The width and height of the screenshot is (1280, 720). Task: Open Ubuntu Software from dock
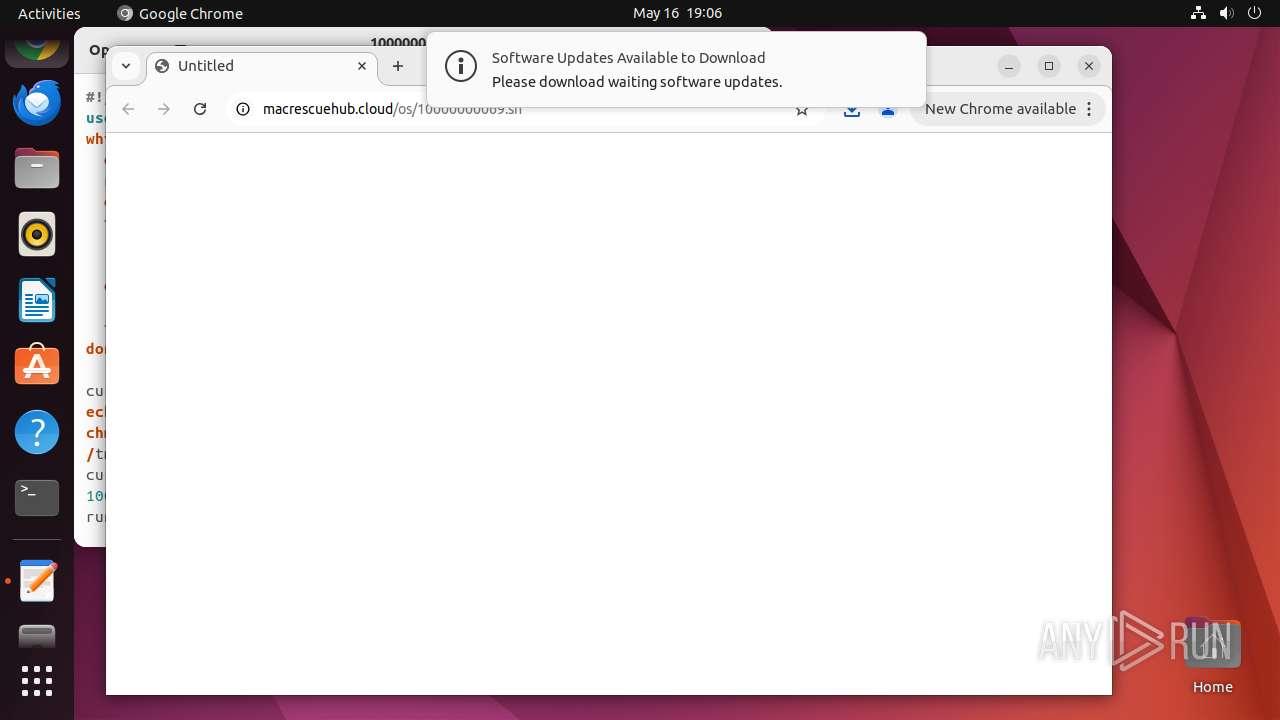37,366
